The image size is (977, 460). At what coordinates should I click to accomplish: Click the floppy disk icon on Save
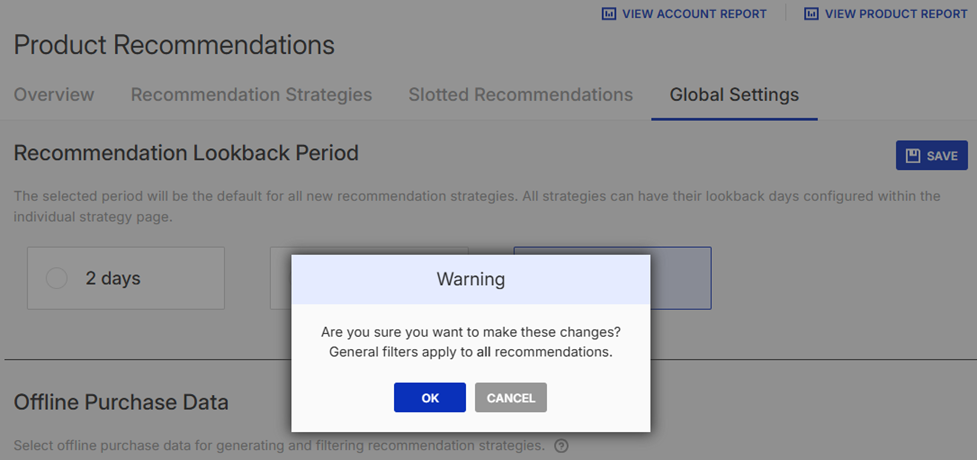pyautogui.click(x=913, y=156)
